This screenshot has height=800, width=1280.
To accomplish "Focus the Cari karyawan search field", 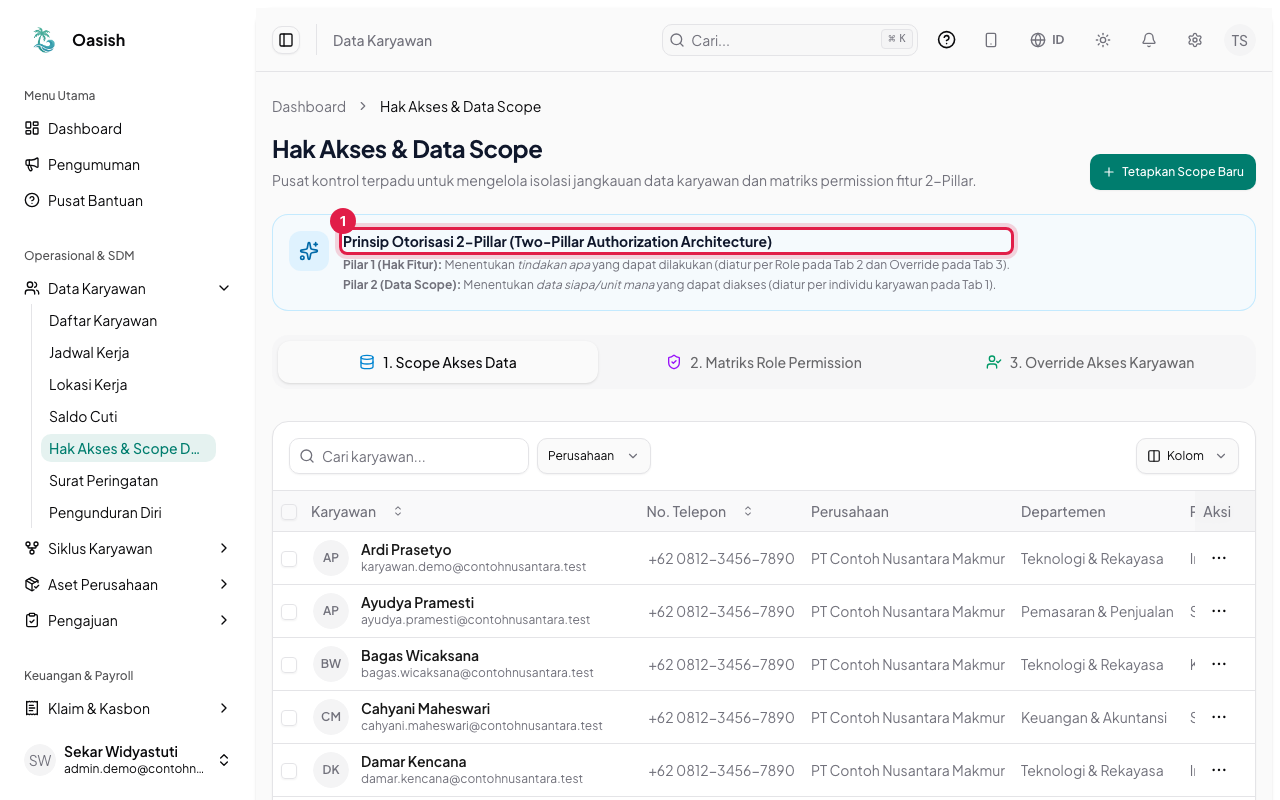I will [409, 456].
